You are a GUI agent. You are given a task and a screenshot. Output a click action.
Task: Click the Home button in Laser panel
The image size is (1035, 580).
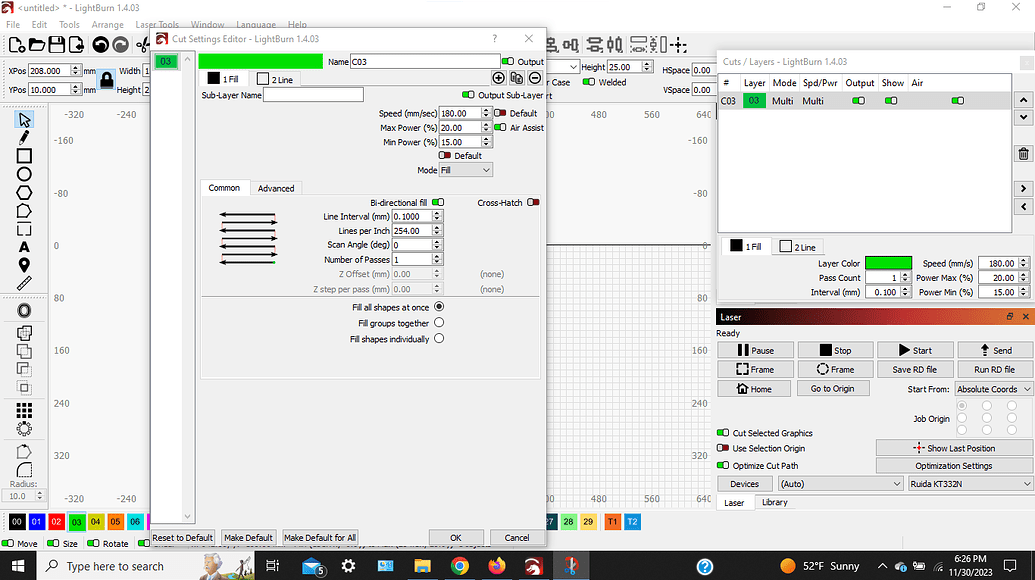(754, 389)
